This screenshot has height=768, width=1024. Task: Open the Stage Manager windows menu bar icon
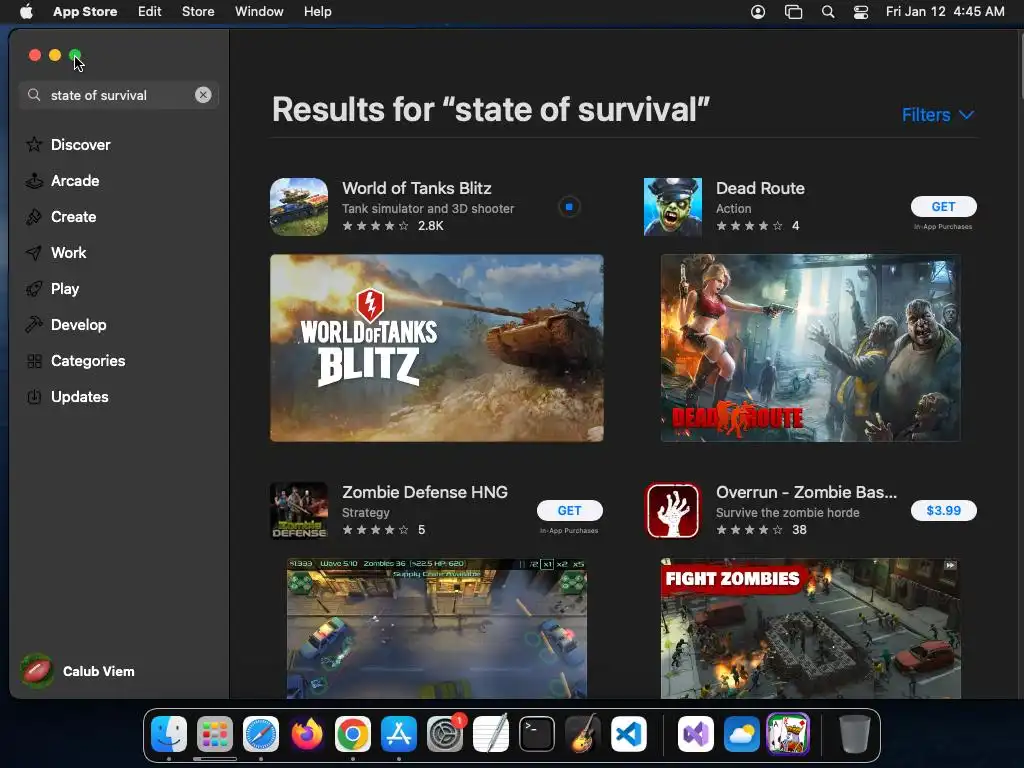pyautogui.click(x=793, y=12)
